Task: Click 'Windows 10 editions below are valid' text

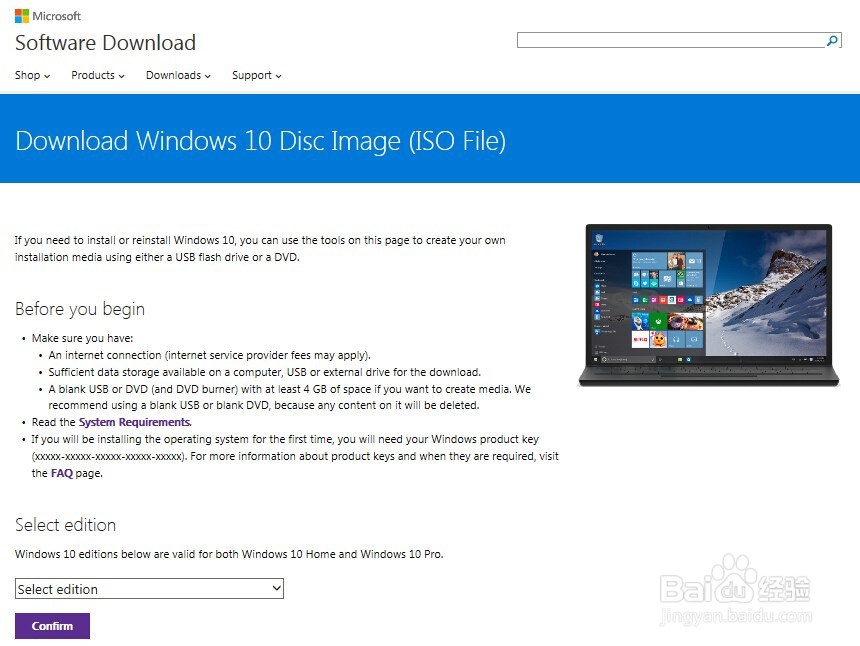Action: [229, 554]
